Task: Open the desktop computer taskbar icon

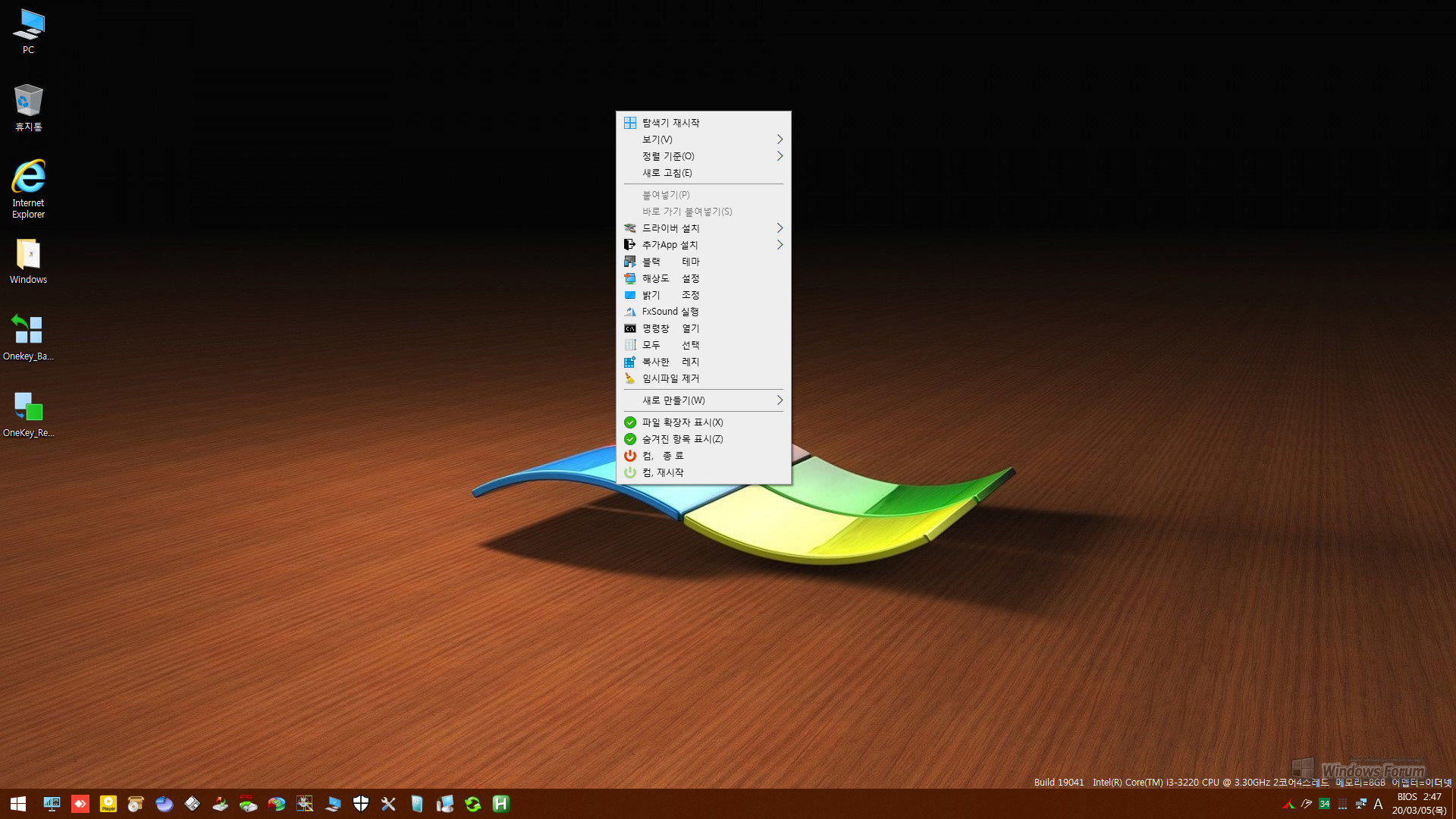Action: [444, 804]
